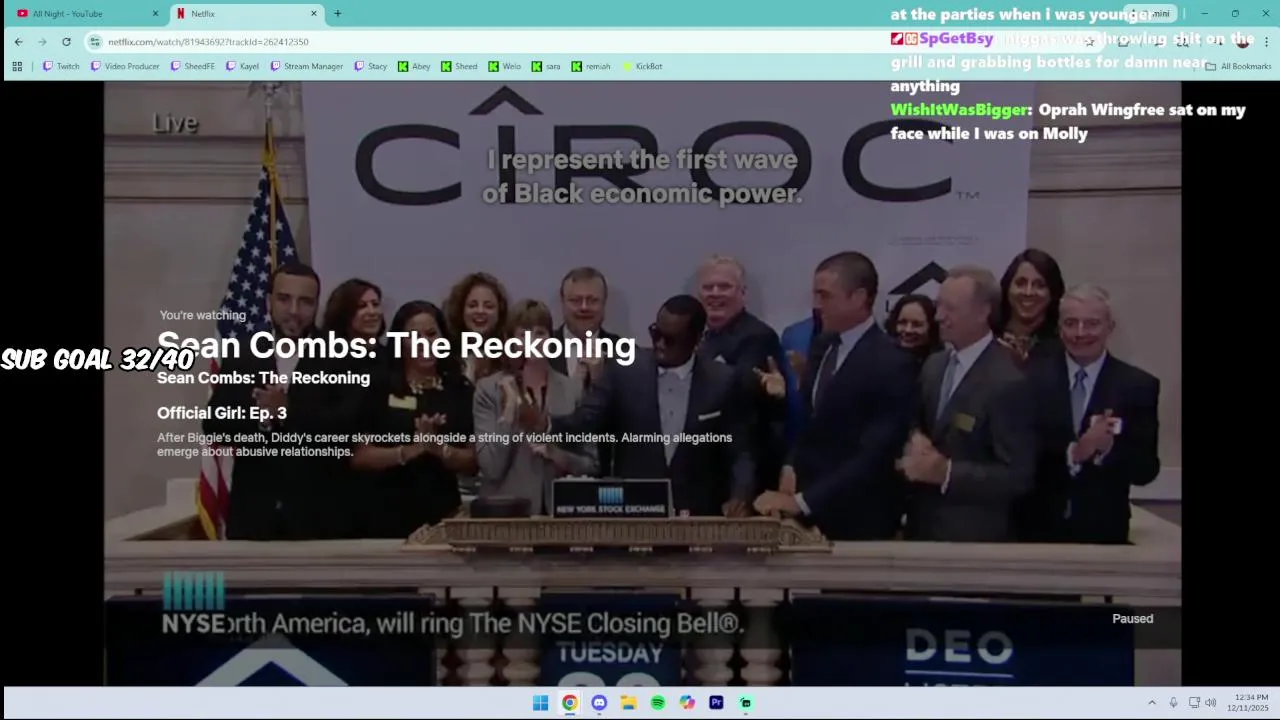Open Chrome's three-dot menu
The image size is (1280, 720).
1266,42
